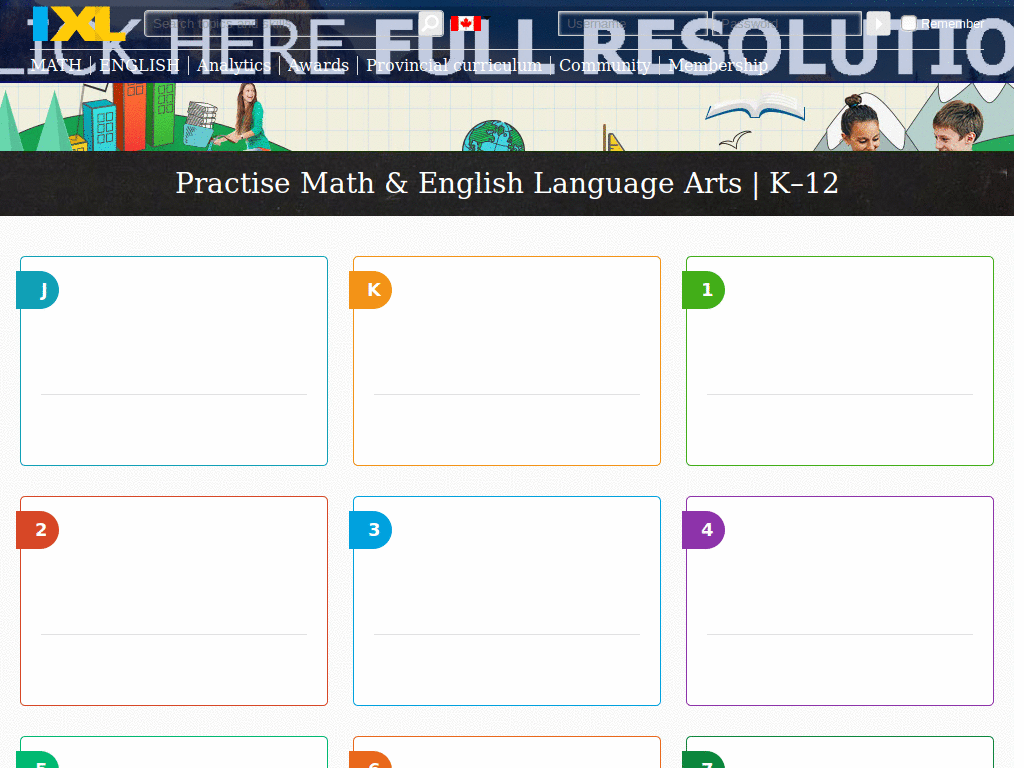Screen dimensions: 1024x768
Task: Select the Junior Kindergarten J badge
Action: tap(39, 290)
